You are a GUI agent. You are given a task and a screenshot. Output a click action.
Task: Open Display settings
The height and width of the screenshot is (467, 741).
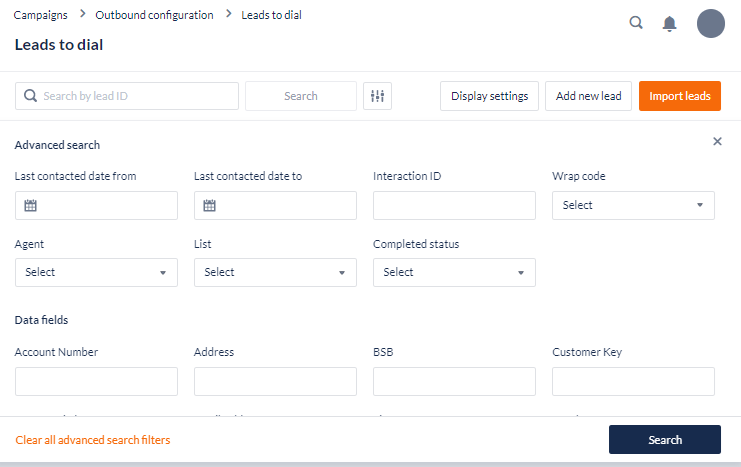coord(489,96)
